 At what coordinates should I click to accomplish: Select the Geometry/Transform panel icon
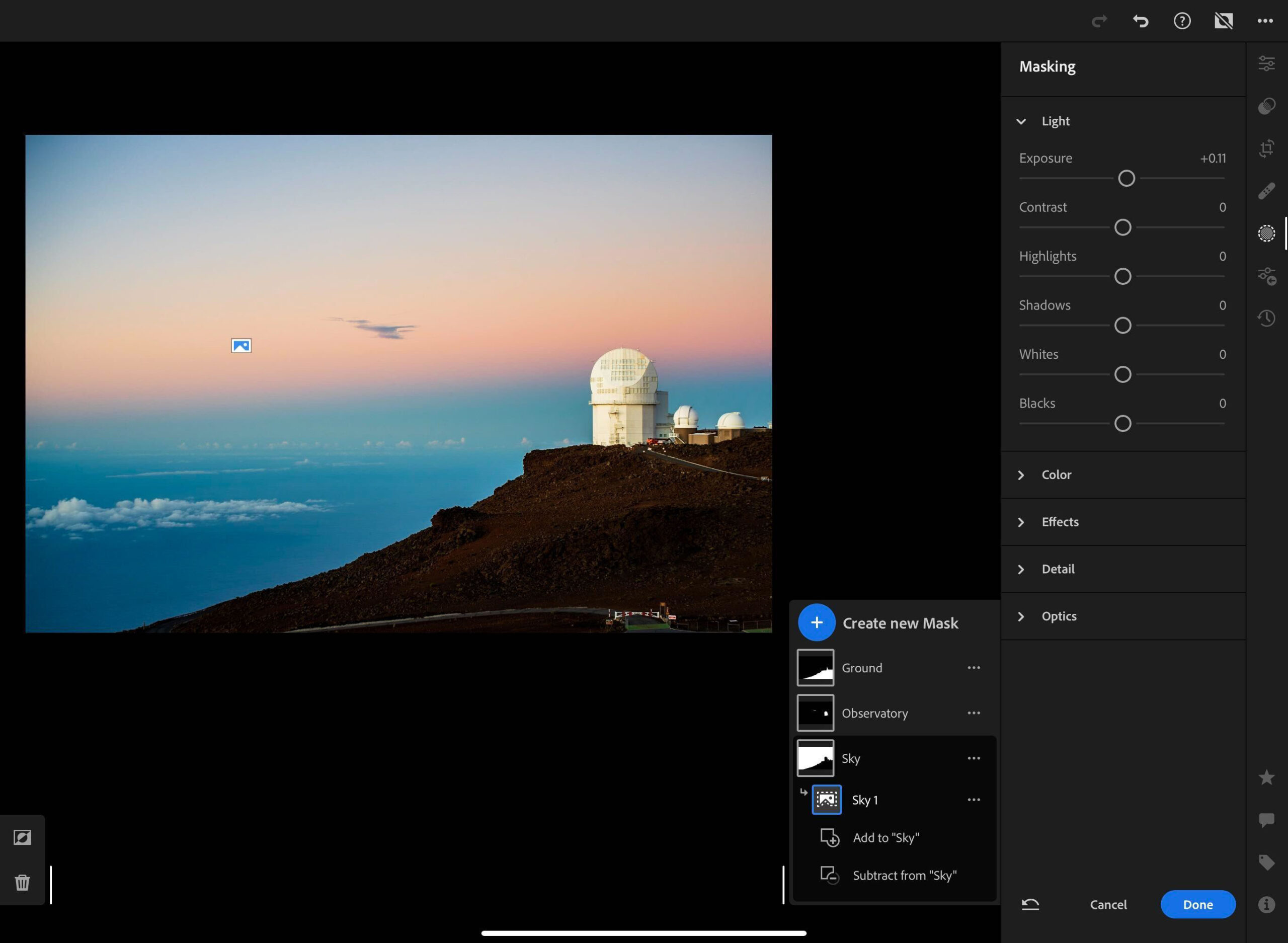click(1265, 148)
